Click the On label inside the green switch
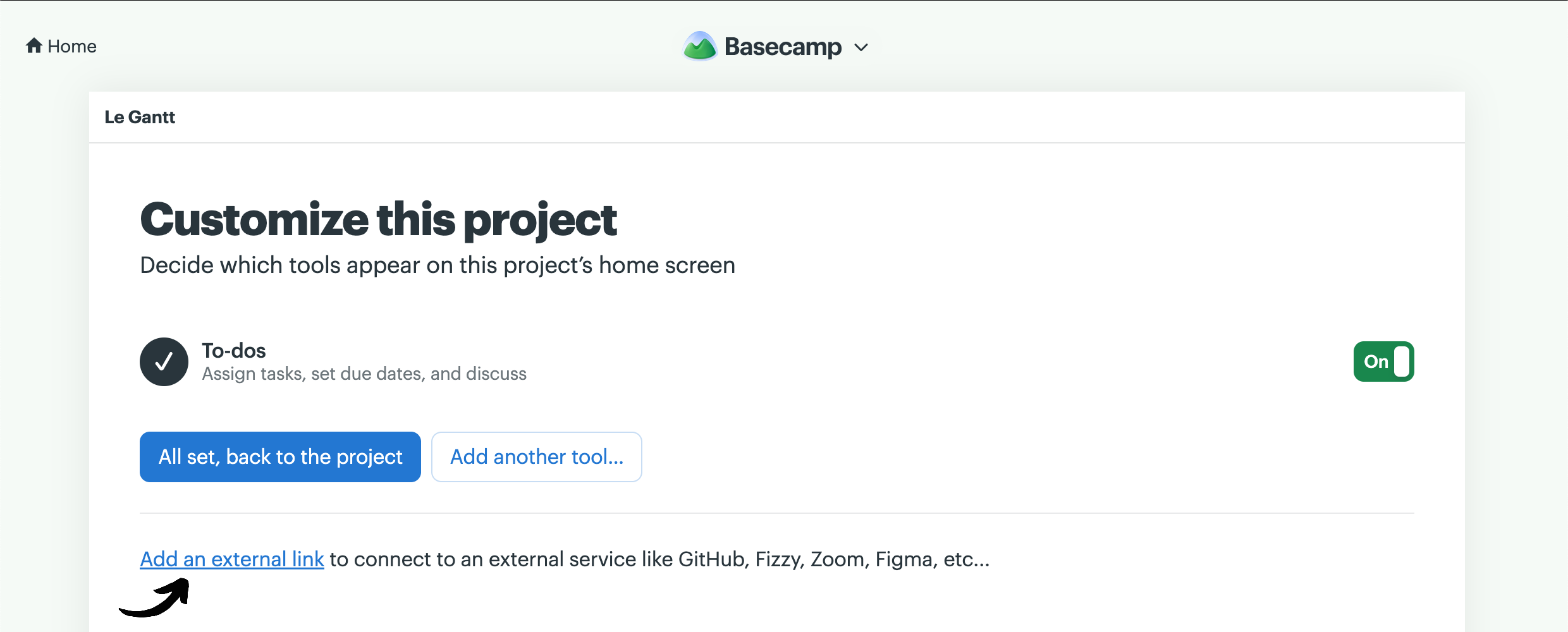1568x632 pixels. [1376, 362]
